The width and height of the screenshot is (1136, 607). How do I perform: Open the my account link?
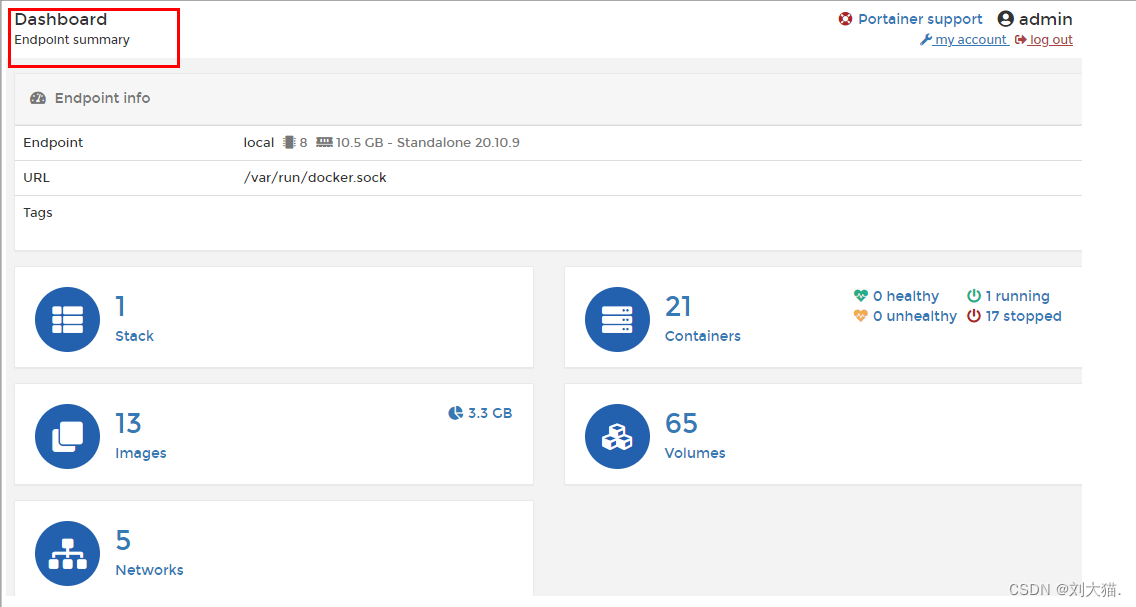[971, 40]
